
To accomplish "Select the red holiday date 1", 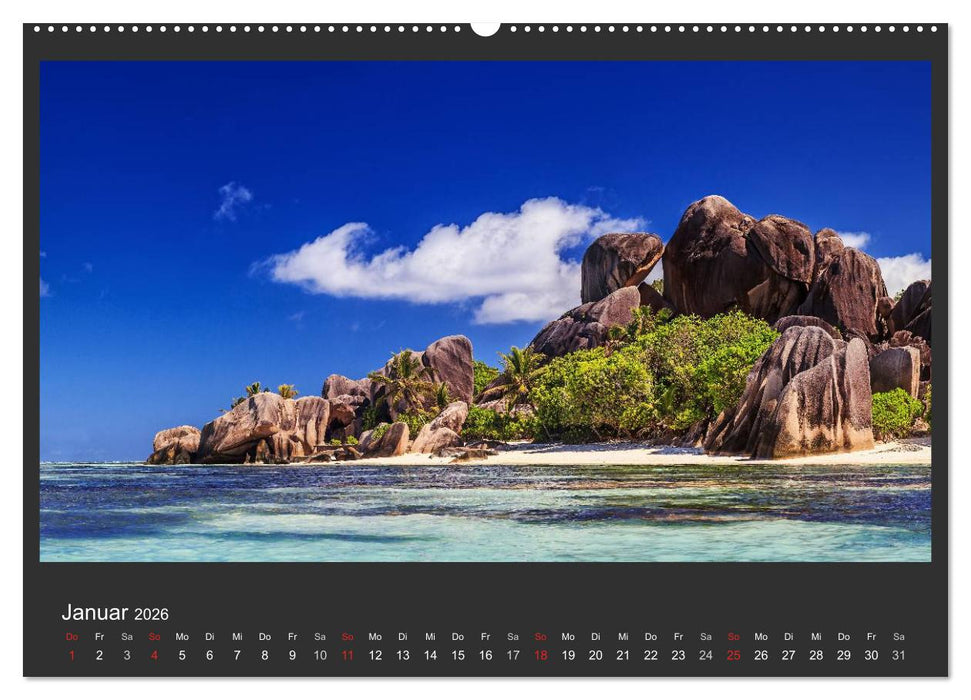I will (72, 655).
